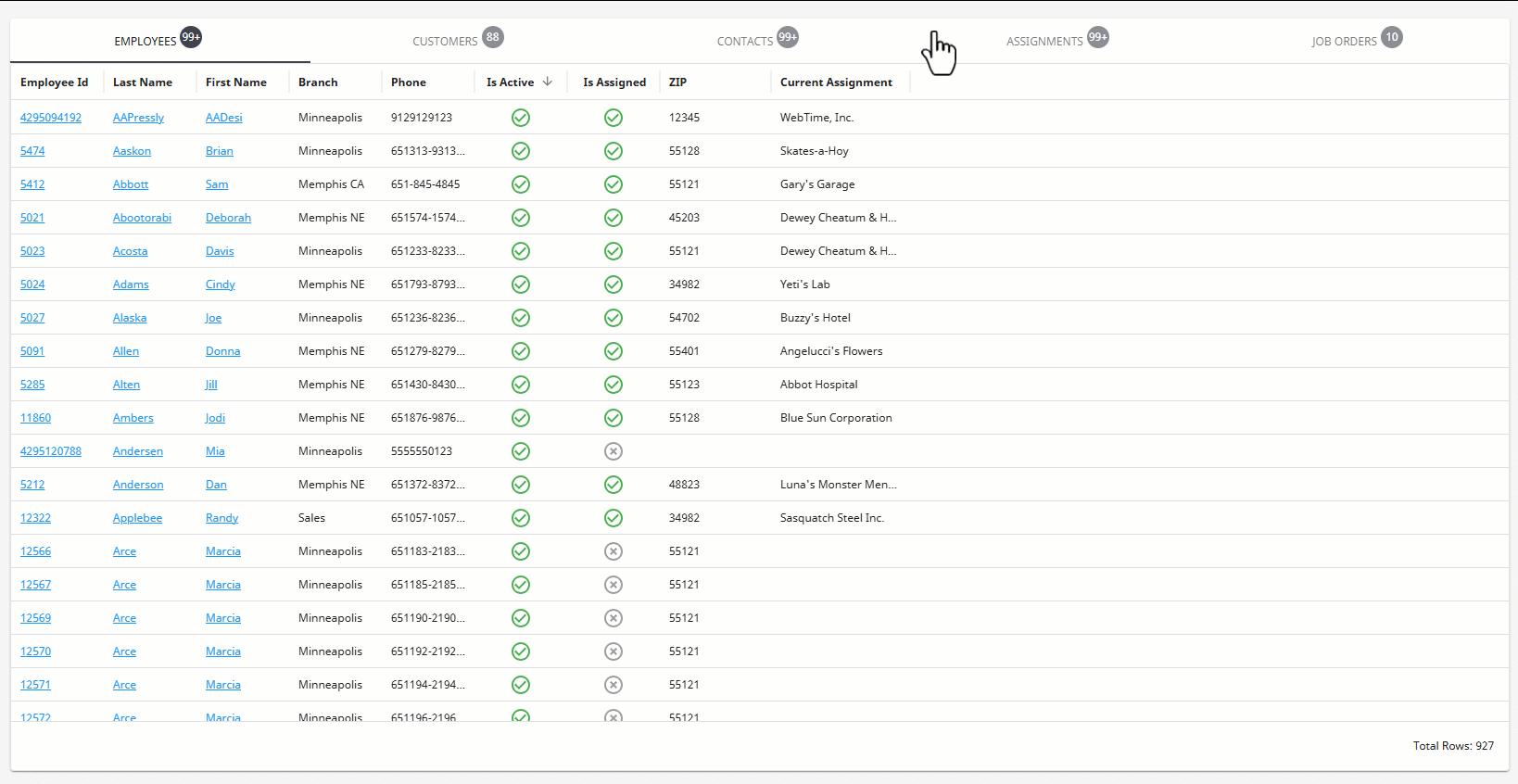
Task: Open the Abootorabi last name link
Action: click(x=142, y=218)
